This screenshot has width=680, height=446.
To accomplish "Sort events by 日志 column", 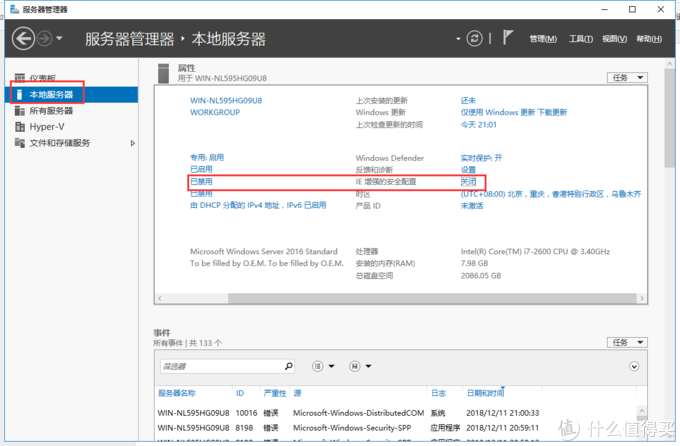I will [x=438, y=393].
